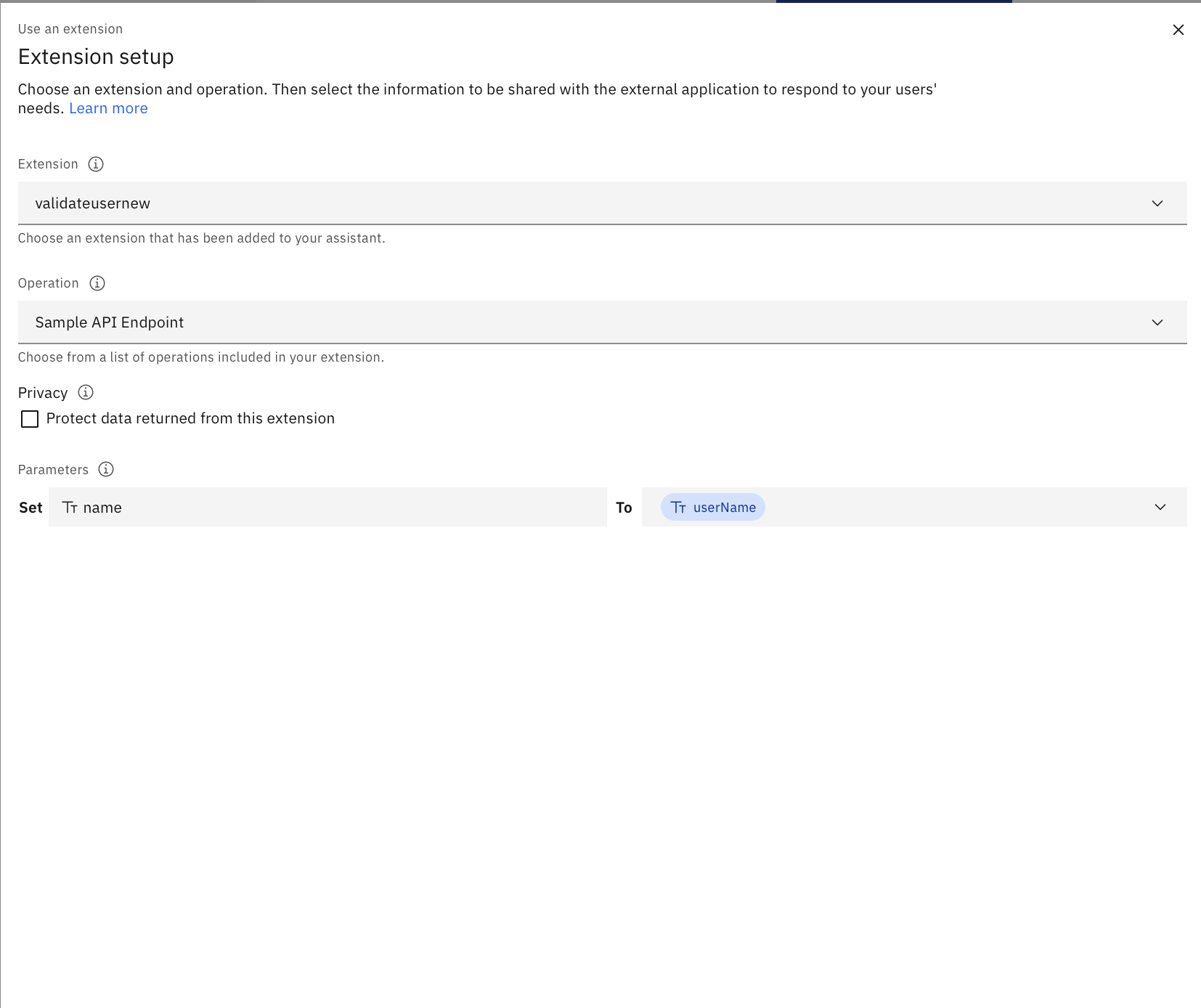This screenshot has height=1008, width=1201.
Task: Click the name parameter field
Action: (327, 508)
